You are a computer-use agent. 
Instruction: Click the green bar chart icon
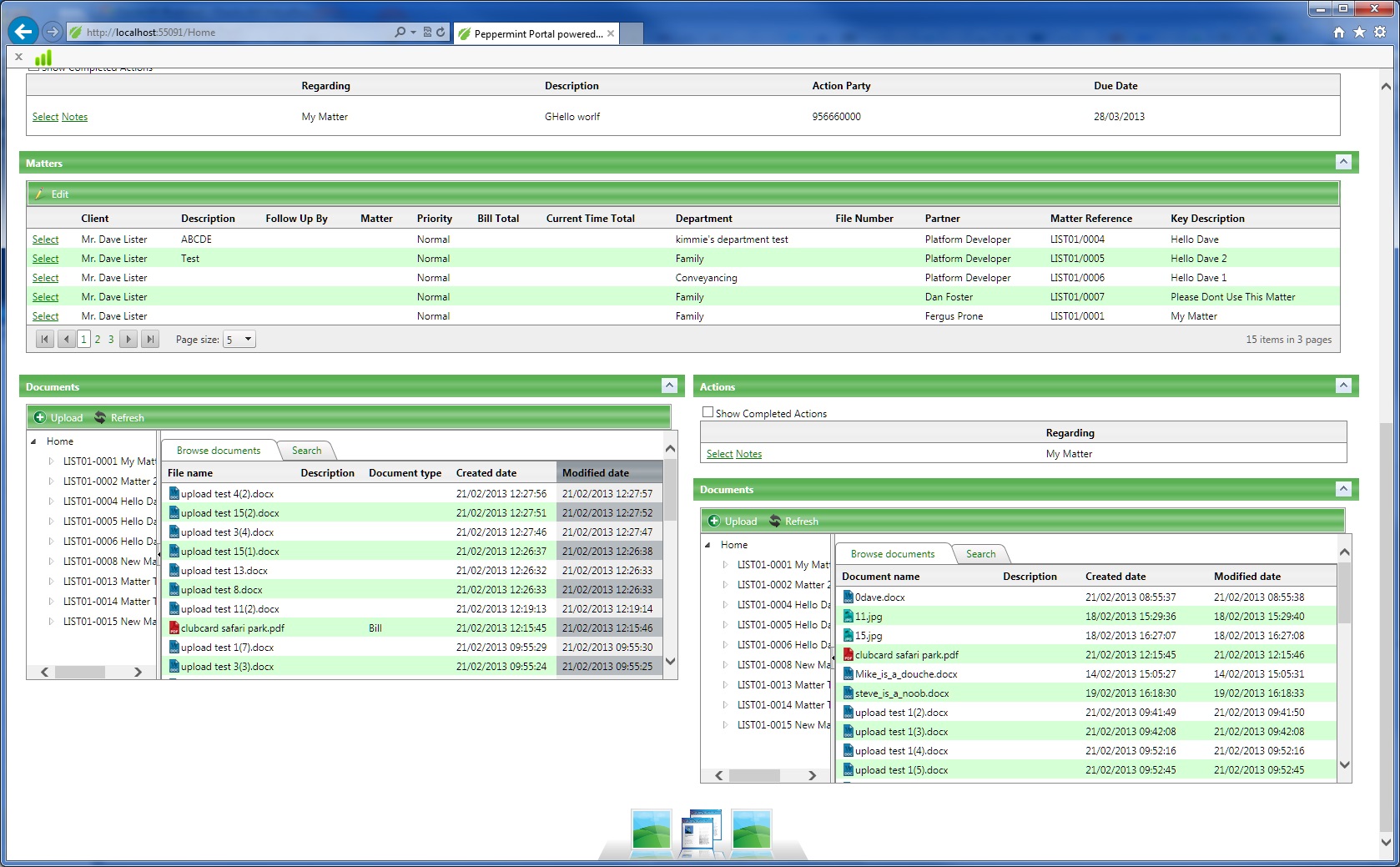pyautogui.click(x=43, y=57)
